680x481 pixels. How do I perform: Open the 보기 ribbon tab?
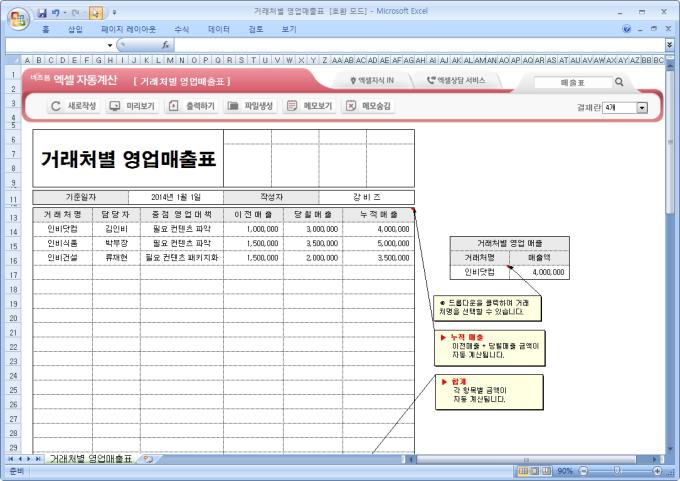click(289, 29)
